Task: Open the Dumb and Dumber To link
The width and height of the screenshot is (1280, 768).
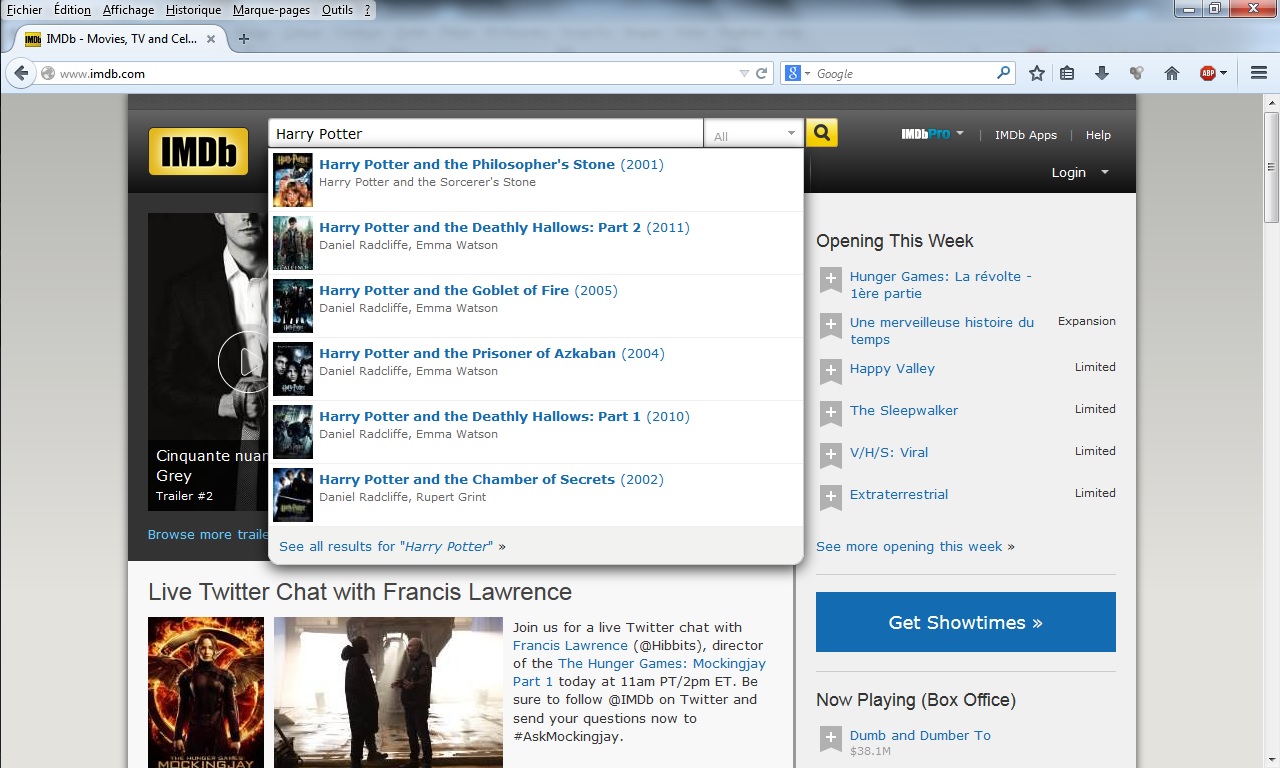Action: 920,735
